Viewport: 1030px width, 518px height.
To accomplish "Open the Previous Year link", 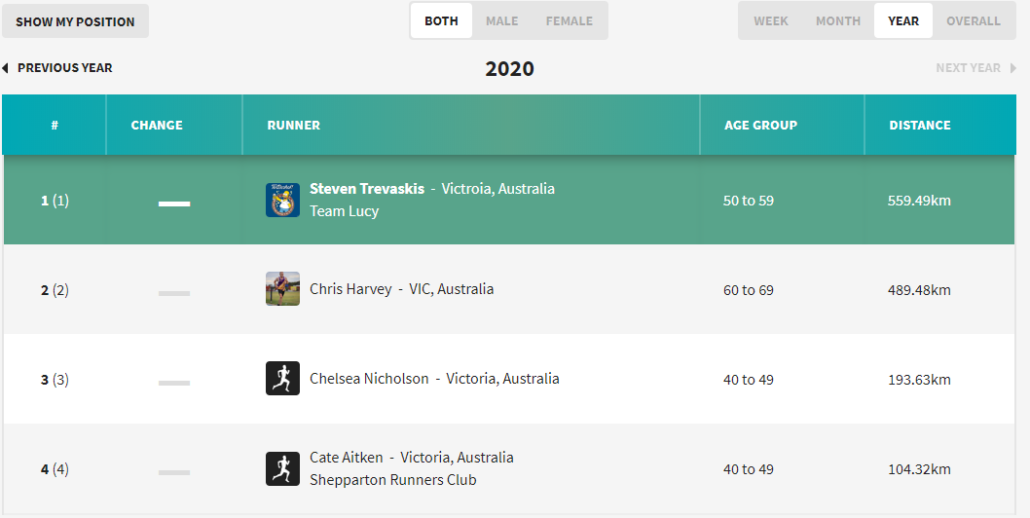I will [64, 68].
